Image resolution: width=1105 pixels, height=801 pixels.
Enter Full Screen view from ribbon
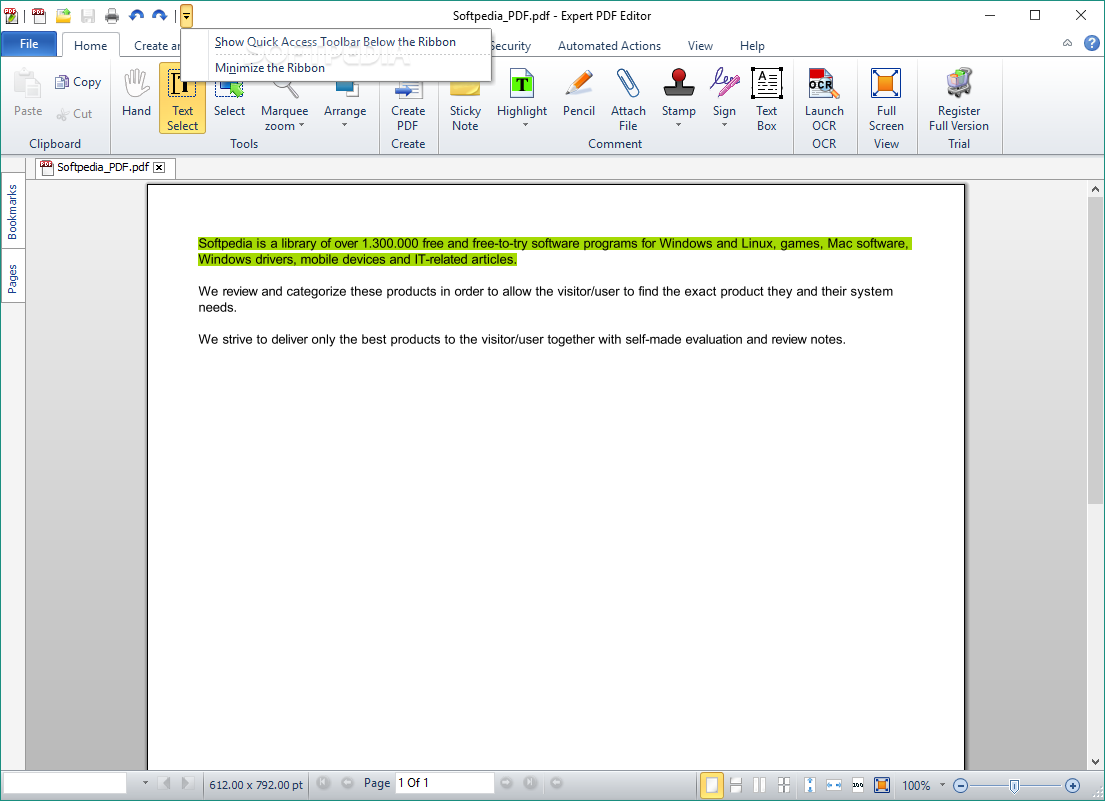click(x=886, y=99)
